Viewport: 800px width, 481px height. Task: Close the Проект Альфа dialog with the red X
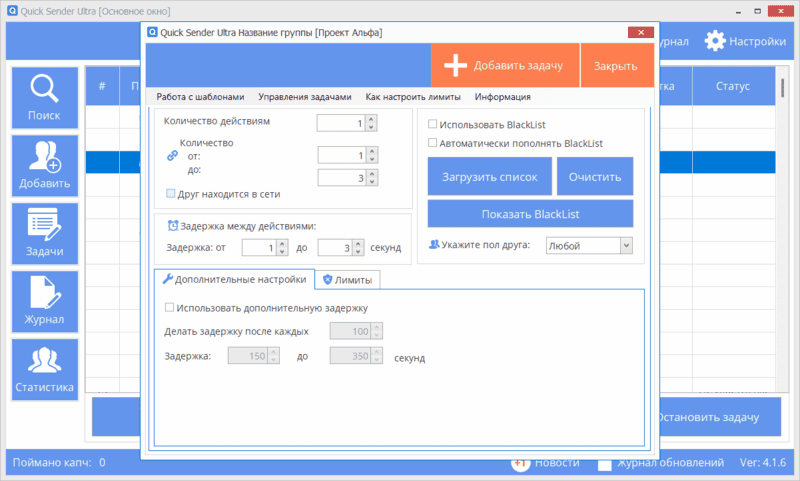click(x=641, y=32)
